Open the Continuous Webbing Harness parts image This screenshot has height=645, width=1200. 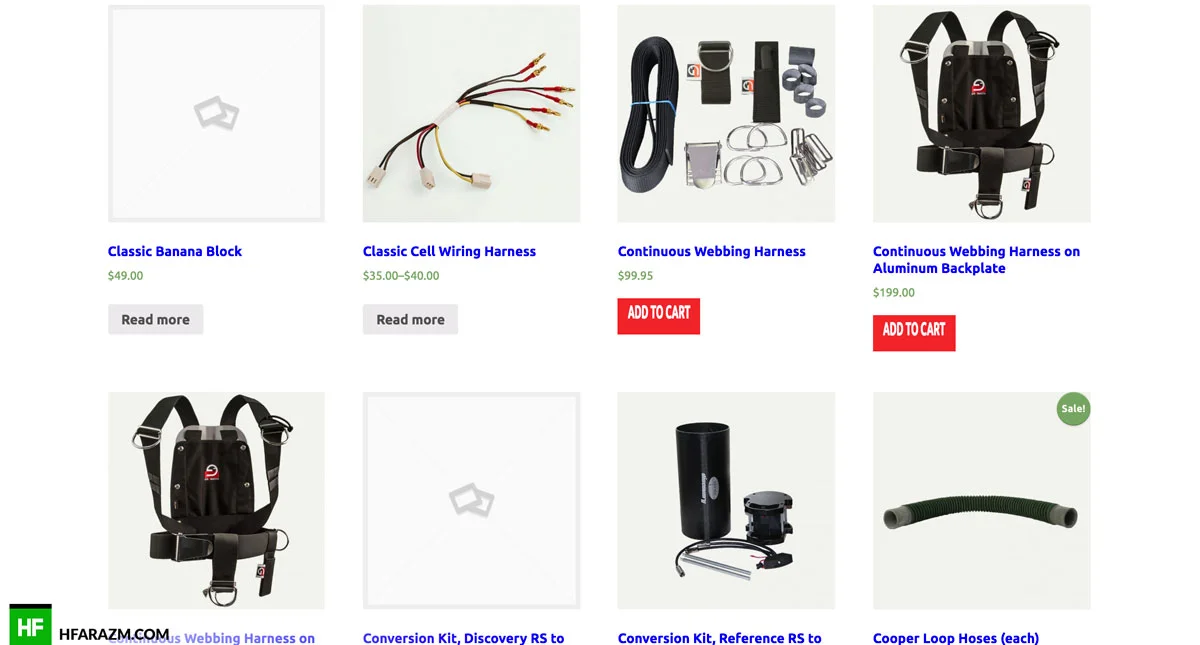click(726, 113)
